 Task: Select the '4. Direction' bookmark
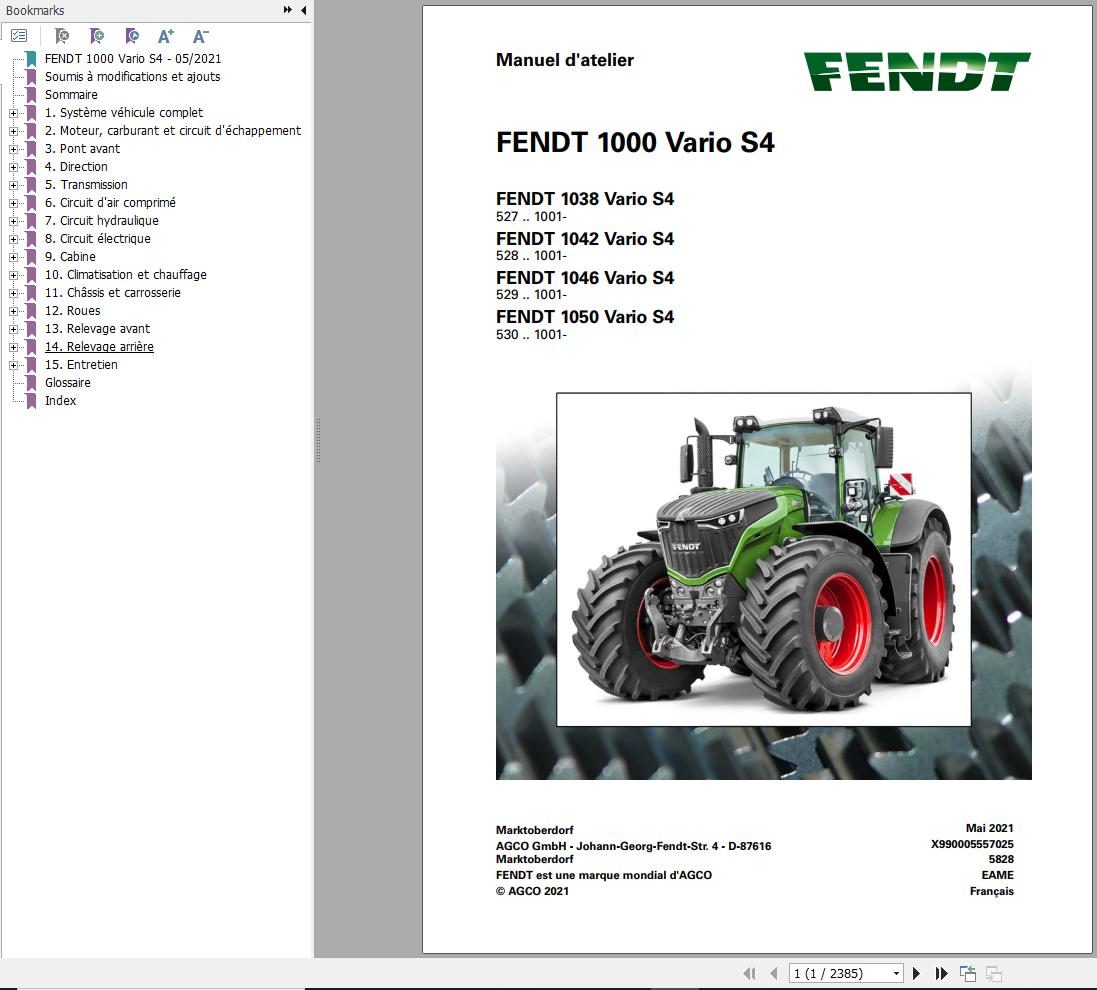click(x=76, y=167)
